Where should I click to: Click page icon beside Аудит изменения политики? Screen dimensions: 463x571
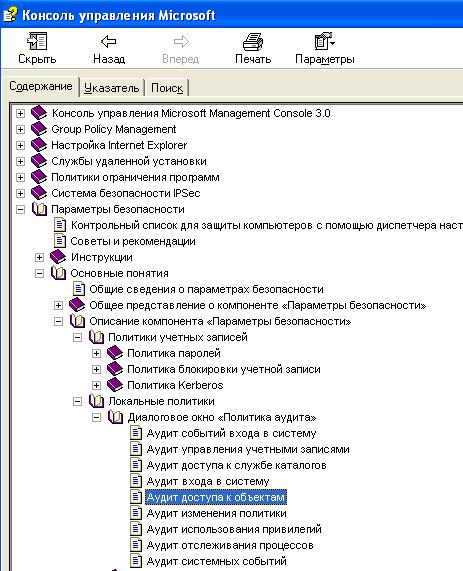[x=136, y=513]
